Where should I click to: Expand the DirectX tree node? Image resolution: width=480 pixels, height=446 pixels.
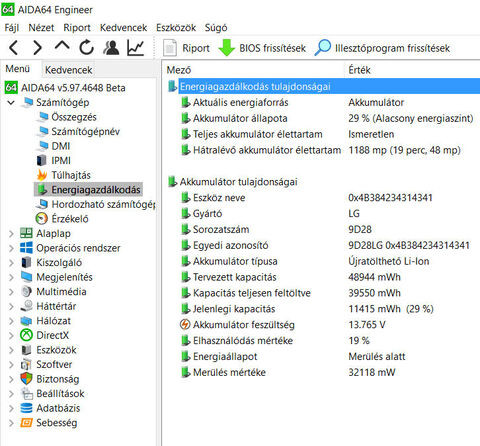(11, 335)
